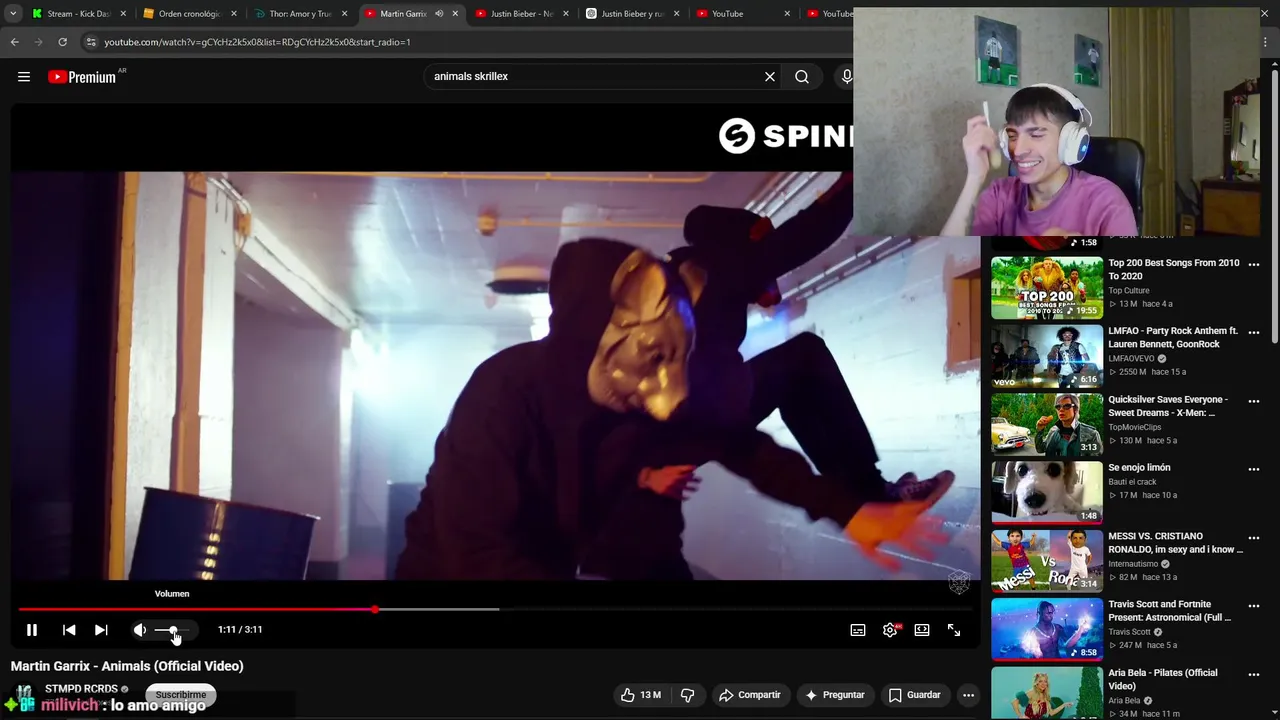Screen dimensions: 1280x720
Task: Open options menu for Se enojo limón
Action: click(x=1254, y=469)
